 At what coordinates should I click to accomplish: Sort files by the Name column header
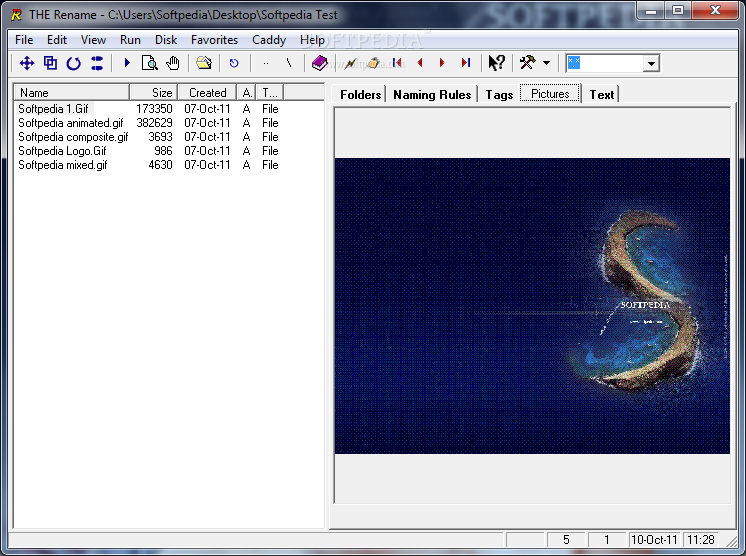pyautogui.click(x=71, y=92)
